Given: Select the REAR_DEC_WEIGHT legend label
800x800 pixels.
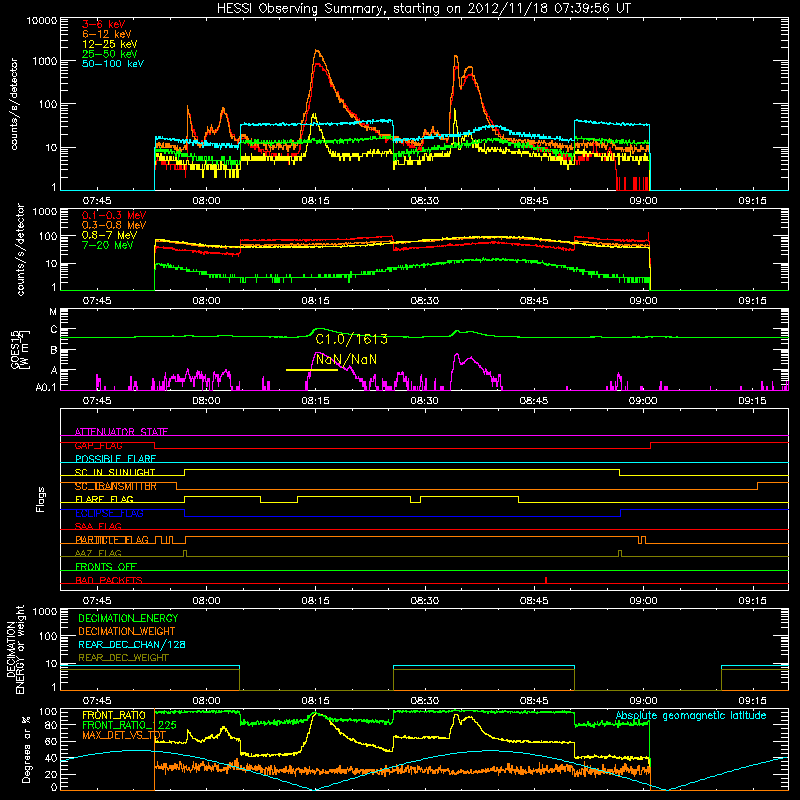Looking at the screenshot, I should pos(123,658).
